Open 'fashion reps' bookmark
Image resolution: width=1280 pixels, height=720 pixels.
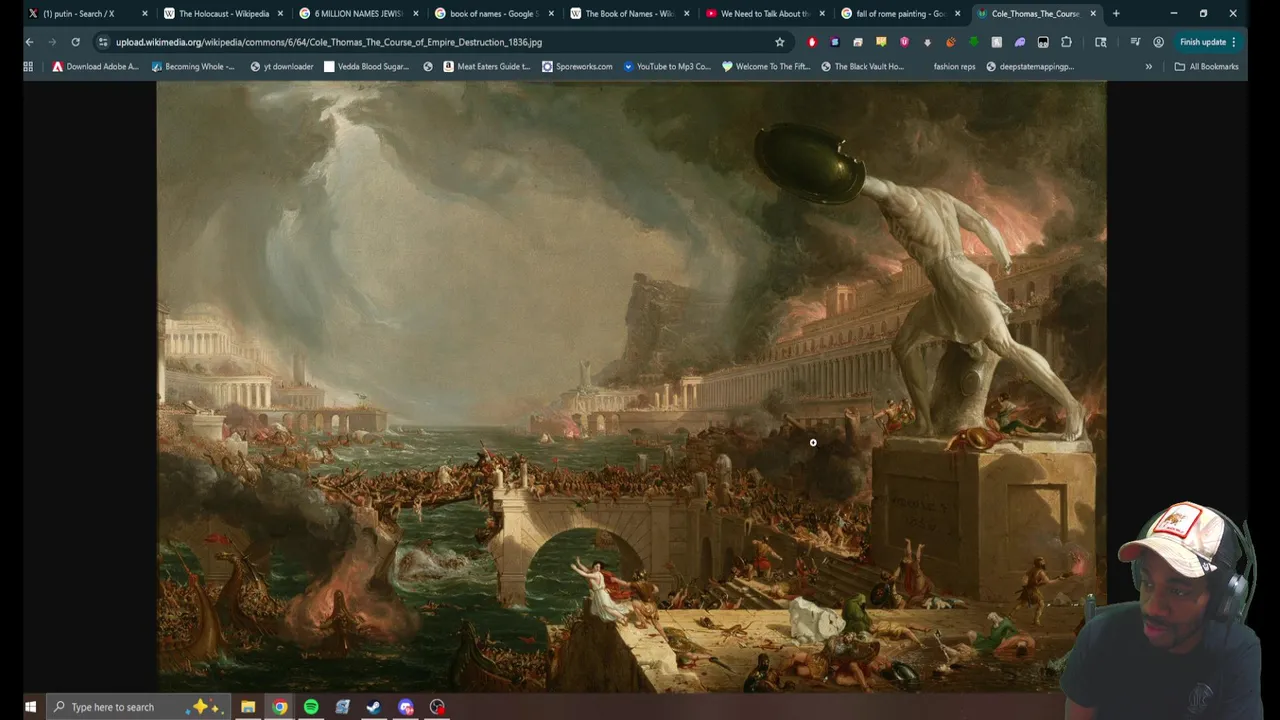954,66
